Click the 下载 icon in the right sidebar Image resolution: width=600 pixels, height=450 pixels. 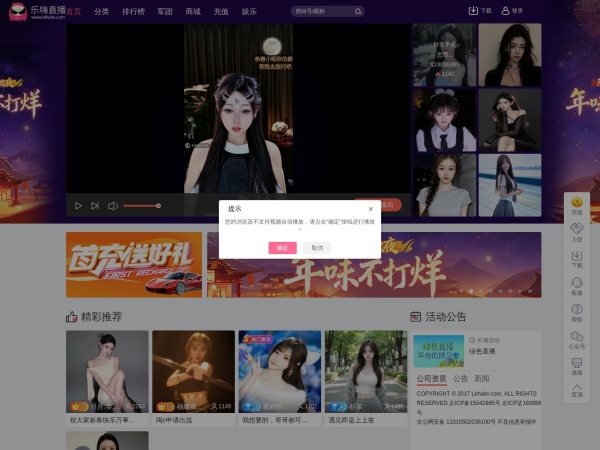(576, 258)
